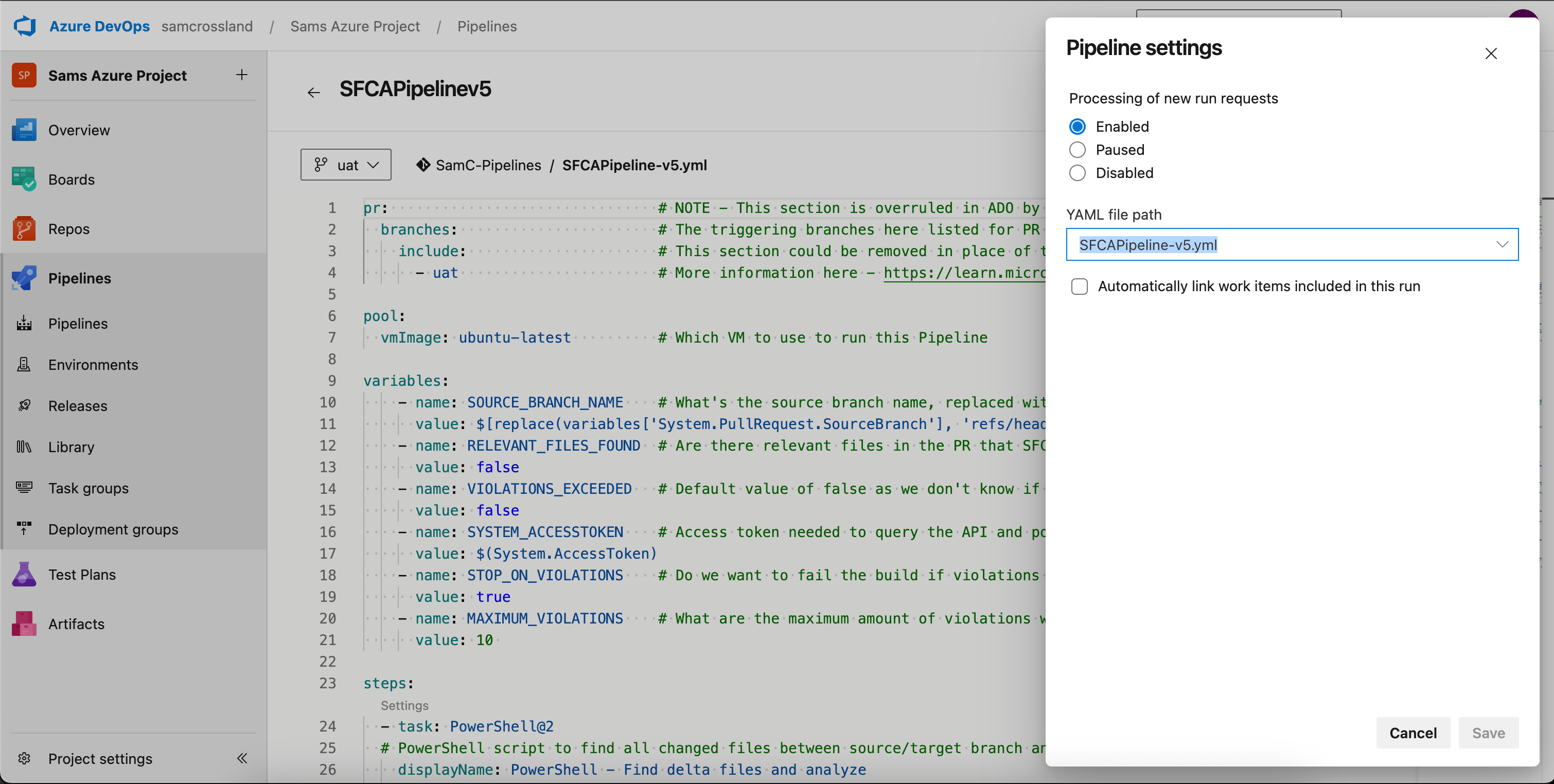Screen dimensions: 1554x784
Task: Expand the SFCAPipeline-v5.yml file dropdown
Action: (1502, 244)
